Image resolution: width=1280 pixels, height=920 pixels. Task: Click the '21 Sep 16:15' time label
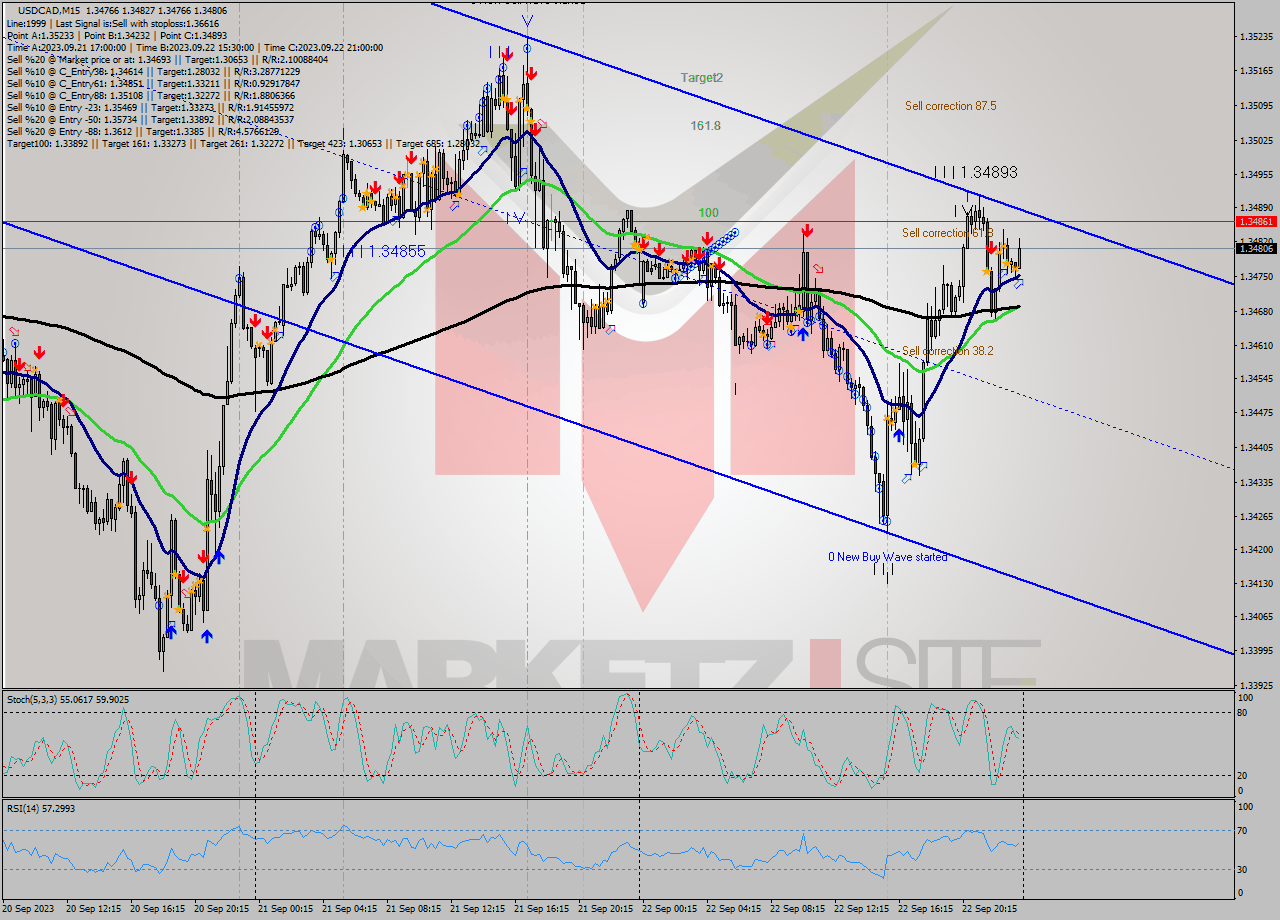click(542, 909)
